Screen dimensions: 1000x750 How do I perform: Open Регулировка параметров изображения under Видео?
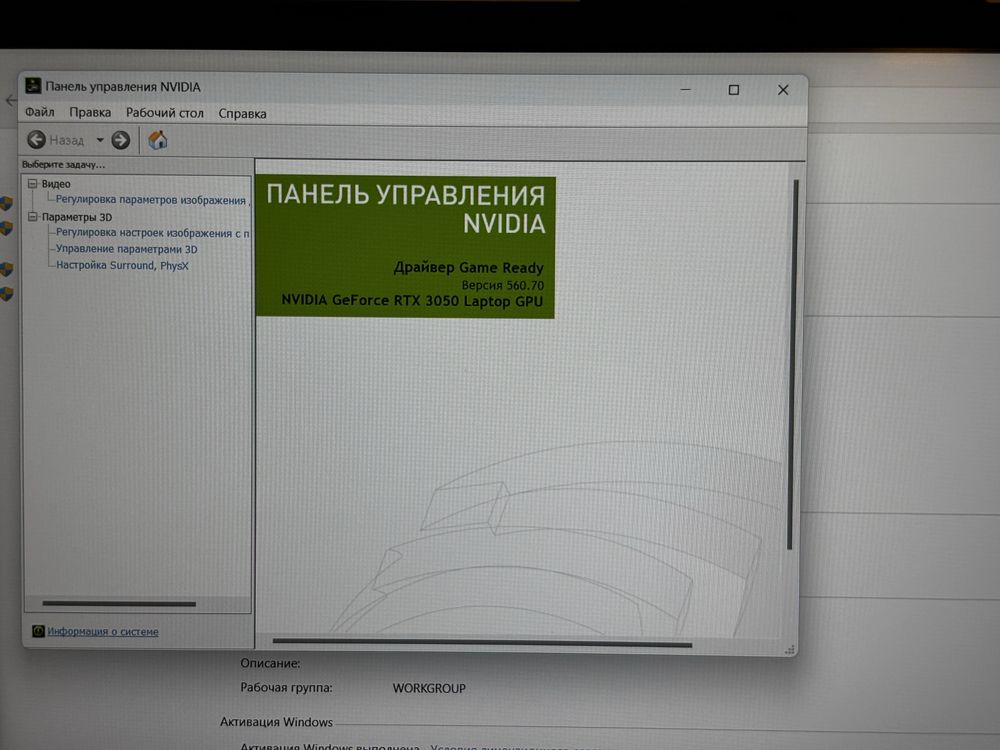(x=152, y=200)
